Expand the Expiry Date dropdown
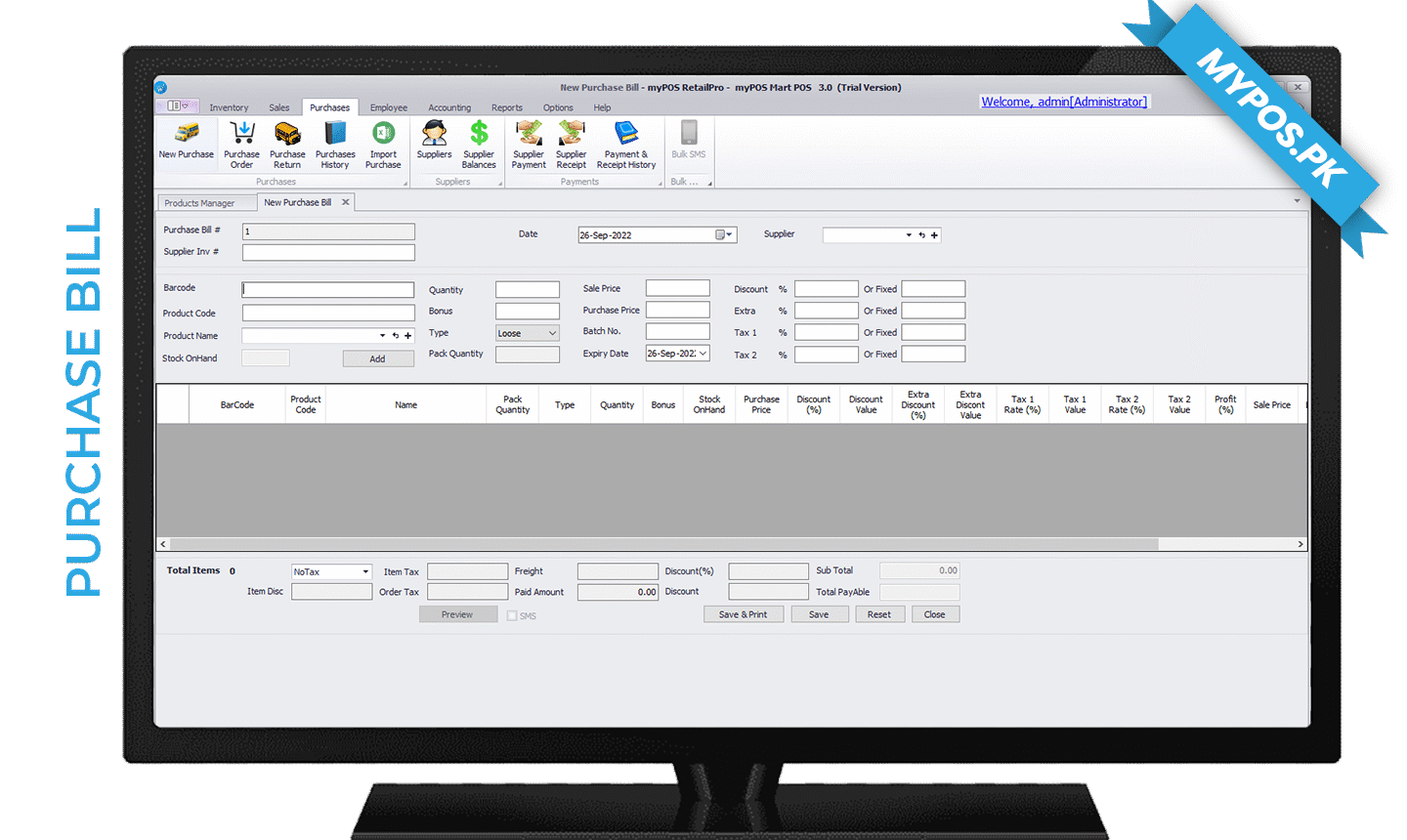1407x840 pixels. (703, 354)
